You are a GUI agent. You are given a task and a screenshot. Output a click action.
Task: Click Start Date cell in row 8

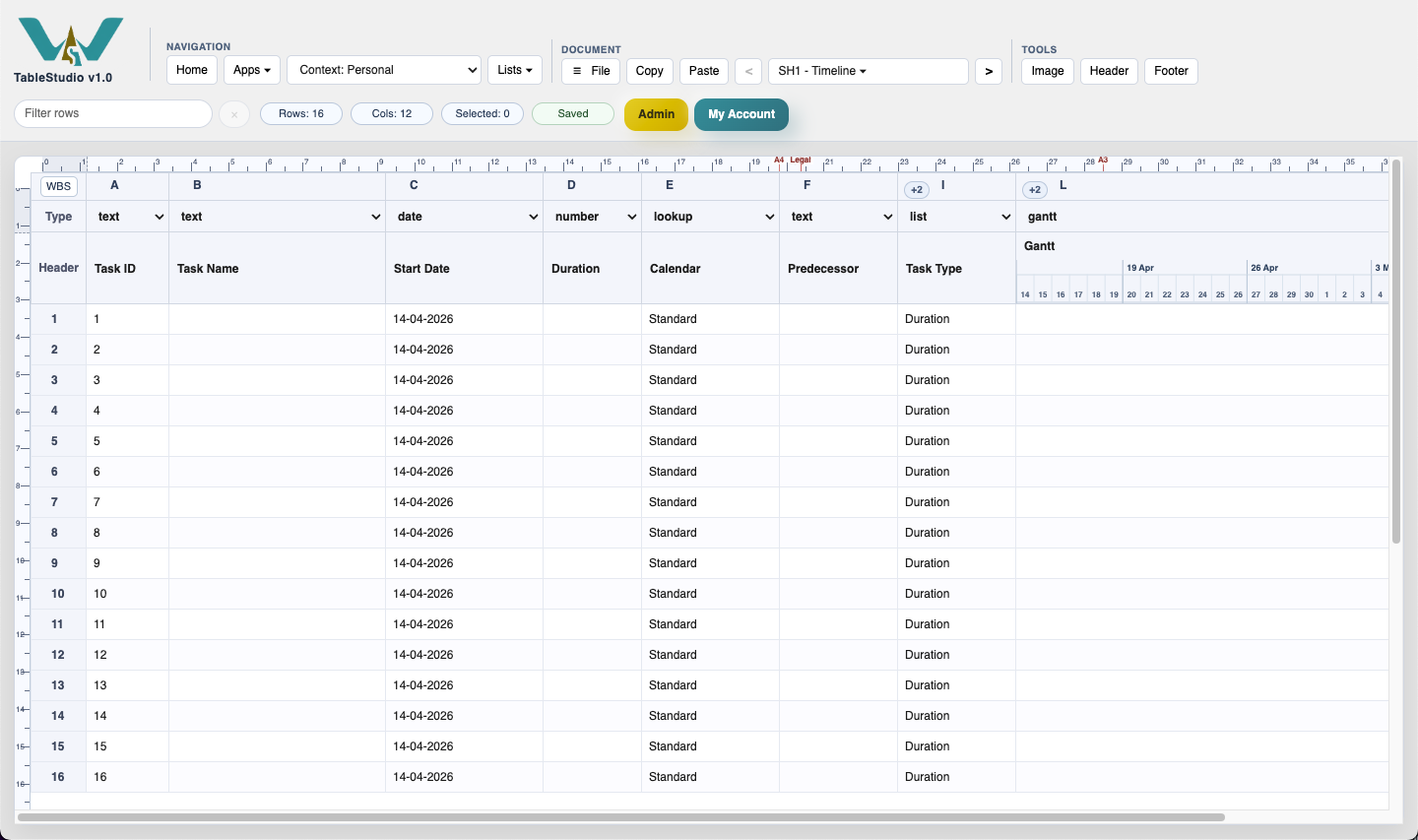pos(465,533)
